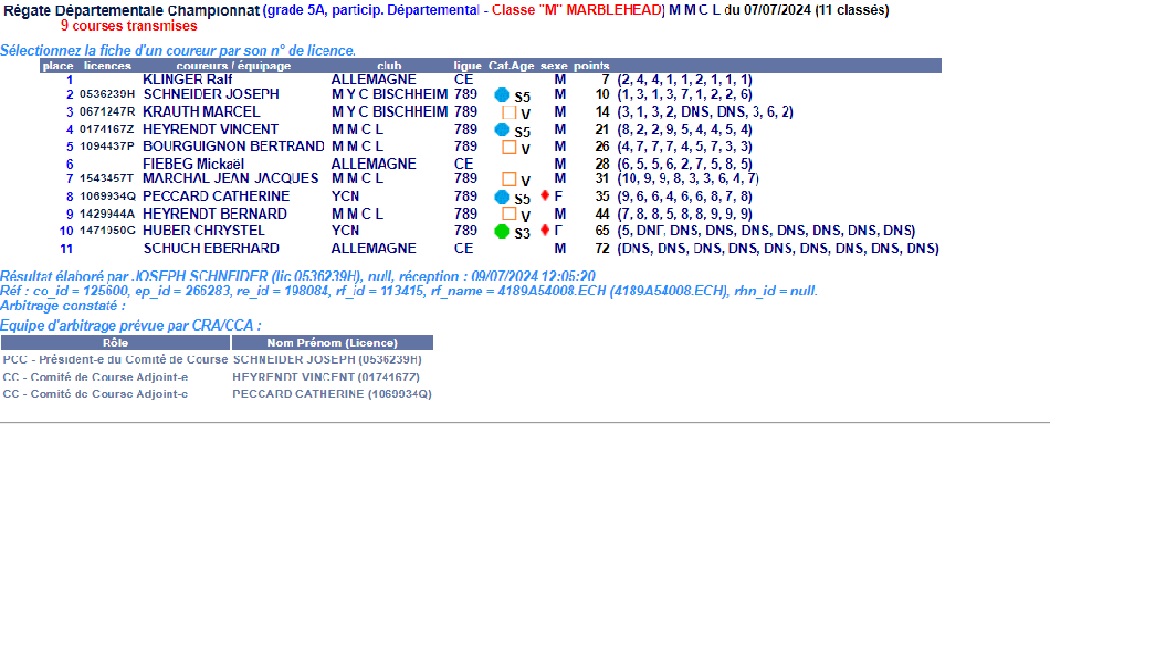Click the orange V square icon for KRAUTH MARCEL

[508, 113]
